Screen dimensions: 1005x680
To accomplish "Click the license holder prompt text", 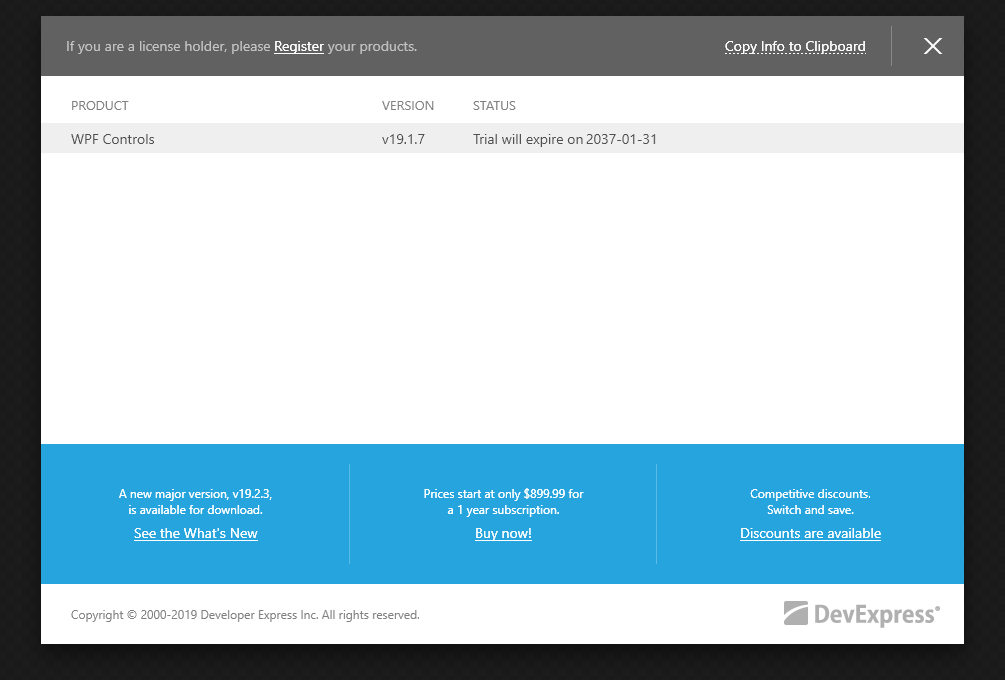I will coord(168,46).
